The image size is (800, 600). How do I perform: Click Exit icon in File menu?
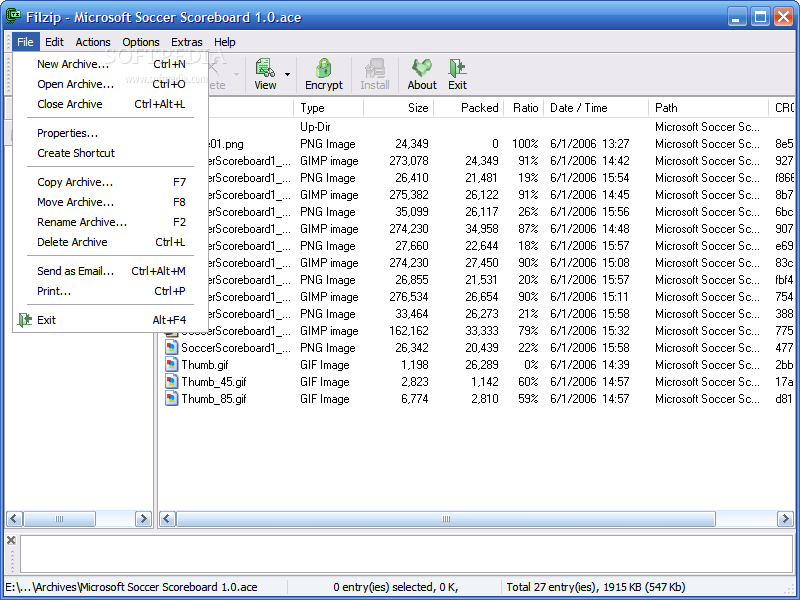click(x=24, y=320)
